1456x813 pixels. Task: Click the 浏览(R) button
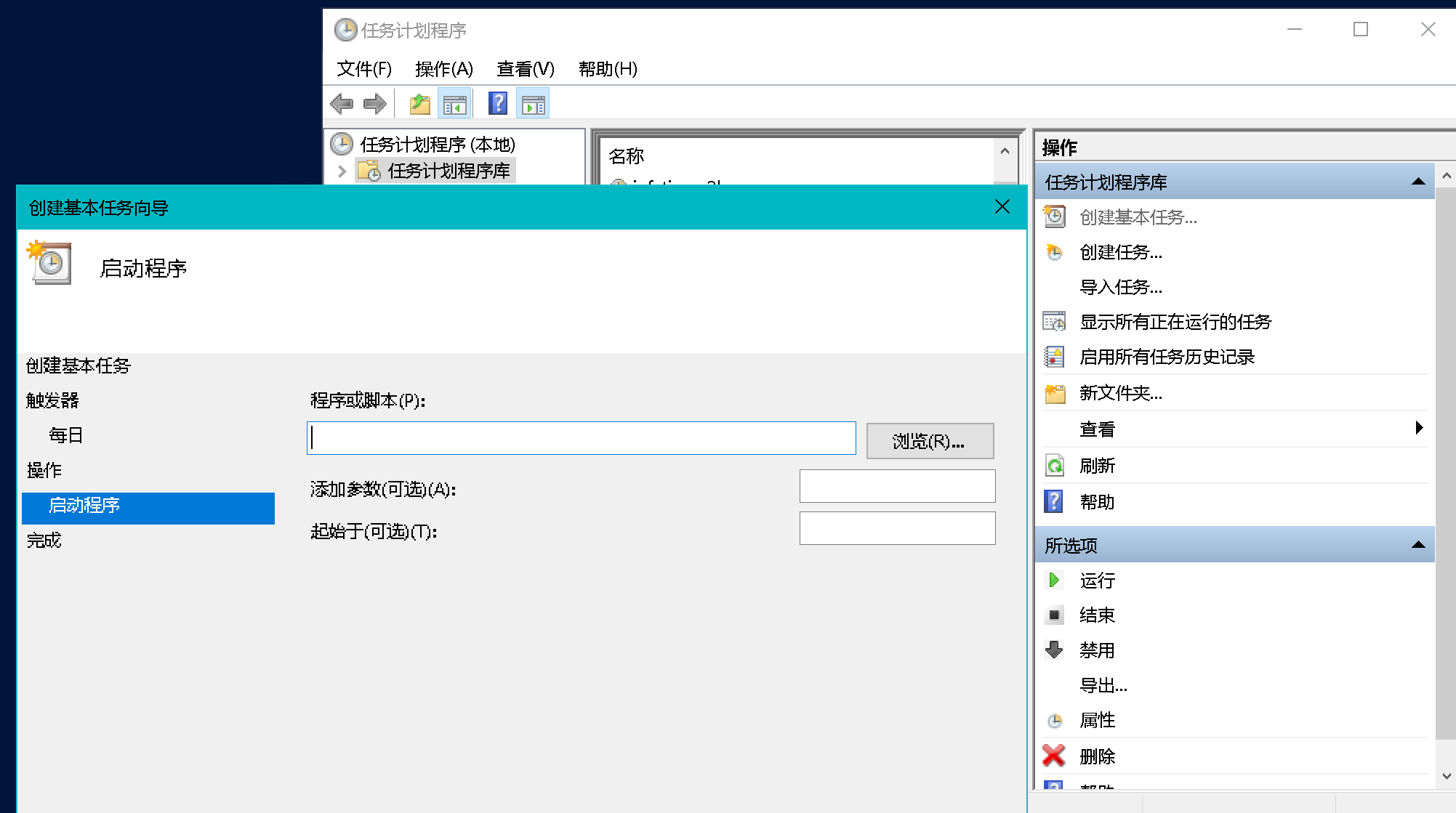[929, 440]
